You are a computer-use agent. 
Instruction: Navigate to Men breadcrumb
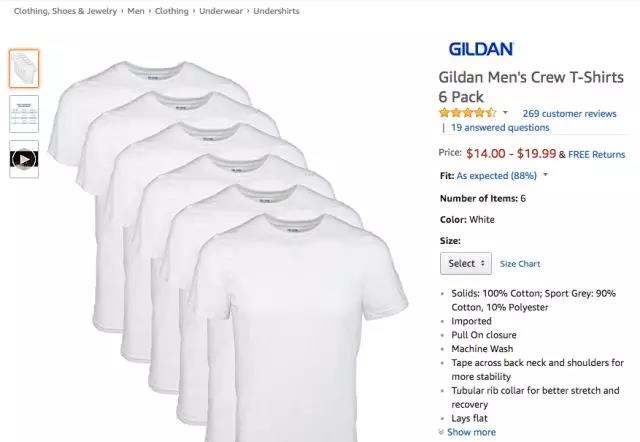136,11
